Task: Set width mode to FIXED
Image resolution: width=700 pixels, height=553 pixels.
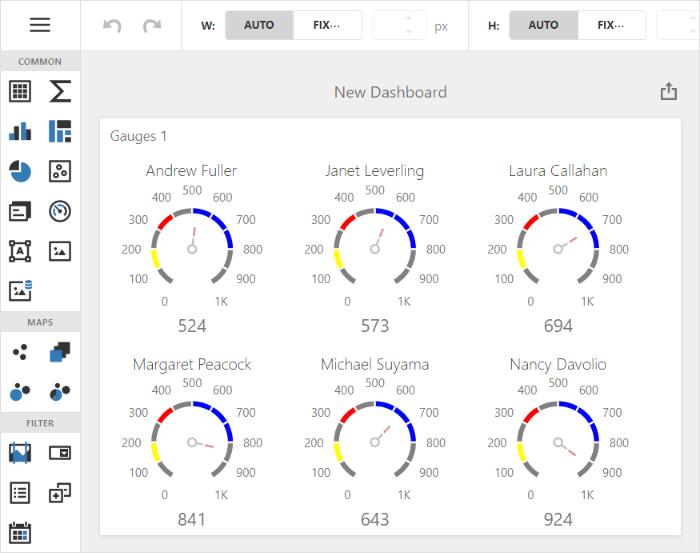Action: point(327,25)
